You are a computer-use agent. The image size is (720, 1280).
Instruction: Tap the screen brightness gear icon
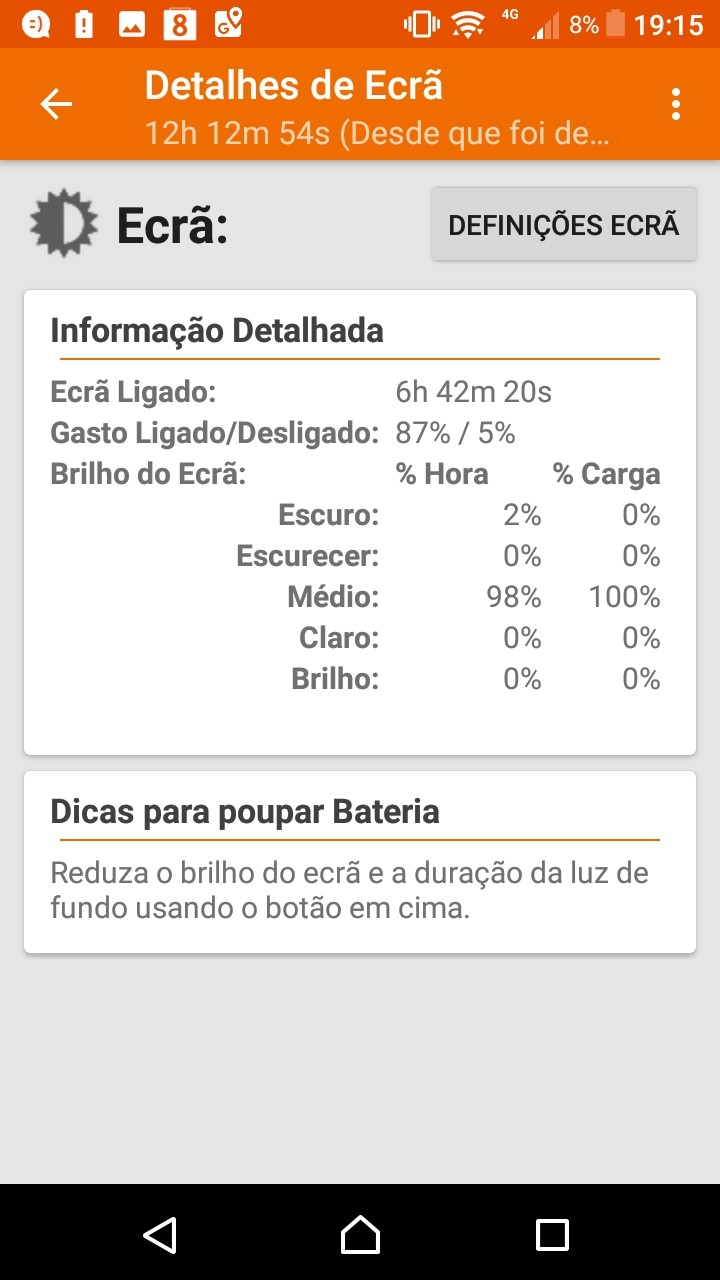pyautogui.click(x=64, y=223)
